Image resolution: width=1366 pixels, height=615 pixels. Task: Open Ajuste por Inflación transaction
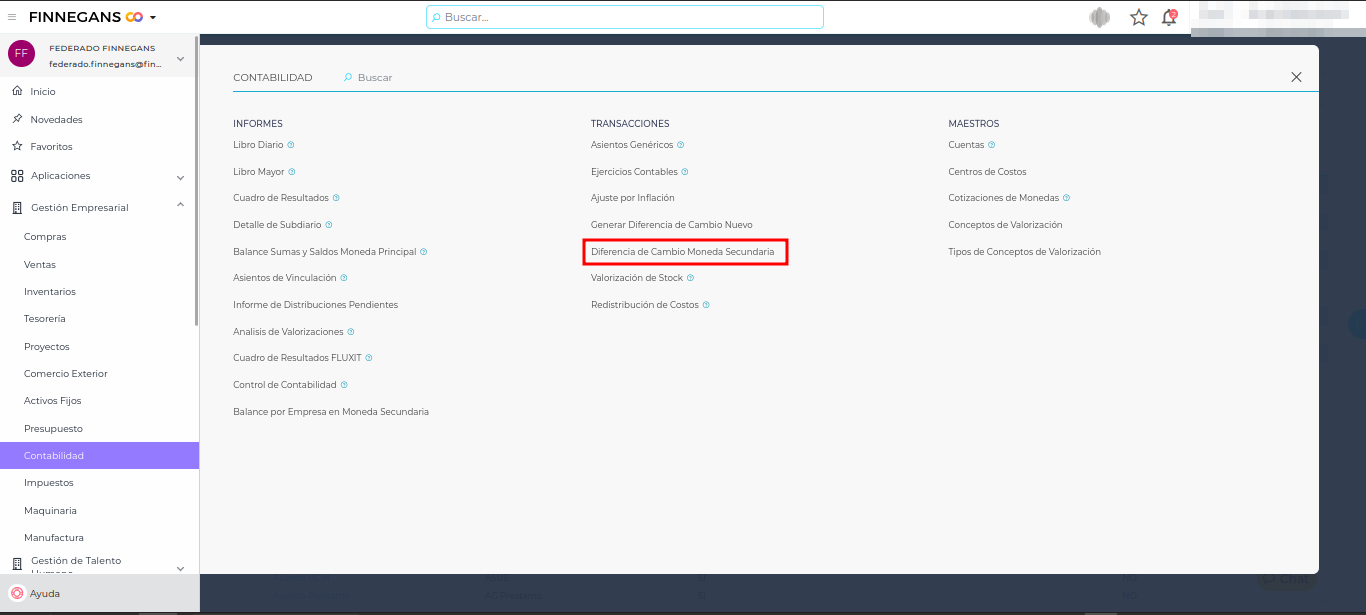pos(633,198)
